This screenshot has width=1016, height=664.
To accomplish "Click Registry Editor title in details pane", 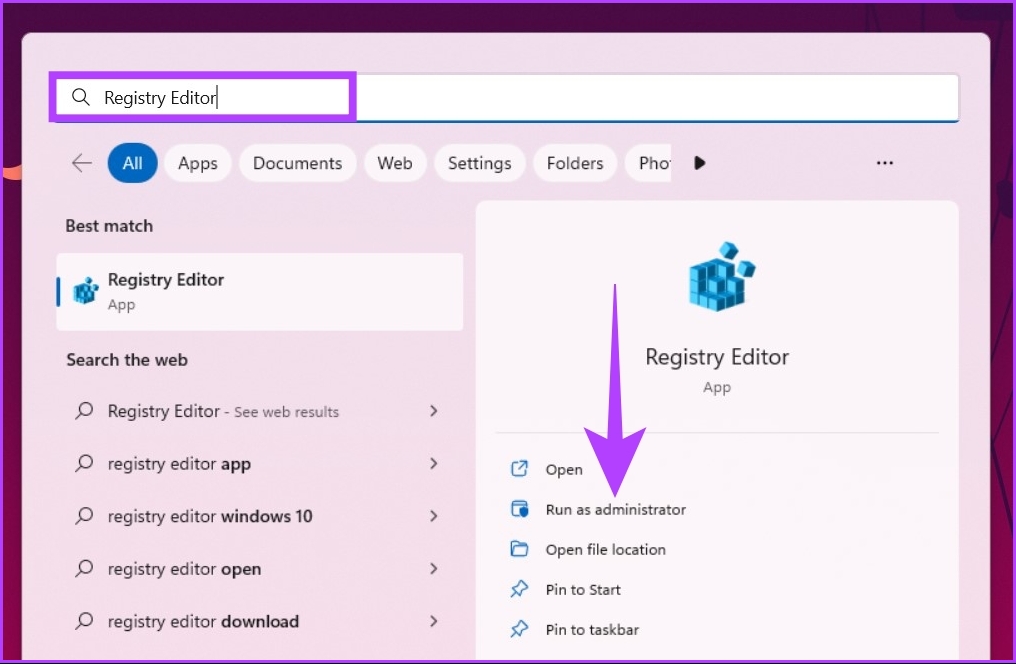I will click(x=717, y=357).
